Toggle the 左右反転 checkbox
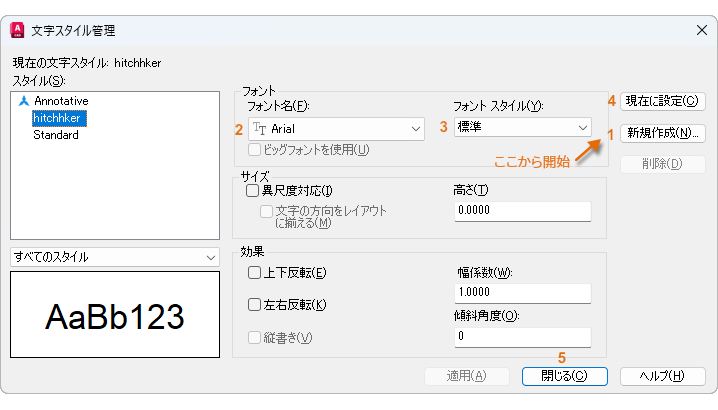The height and width of the screenshot is (410, 718). coord(254,304)
